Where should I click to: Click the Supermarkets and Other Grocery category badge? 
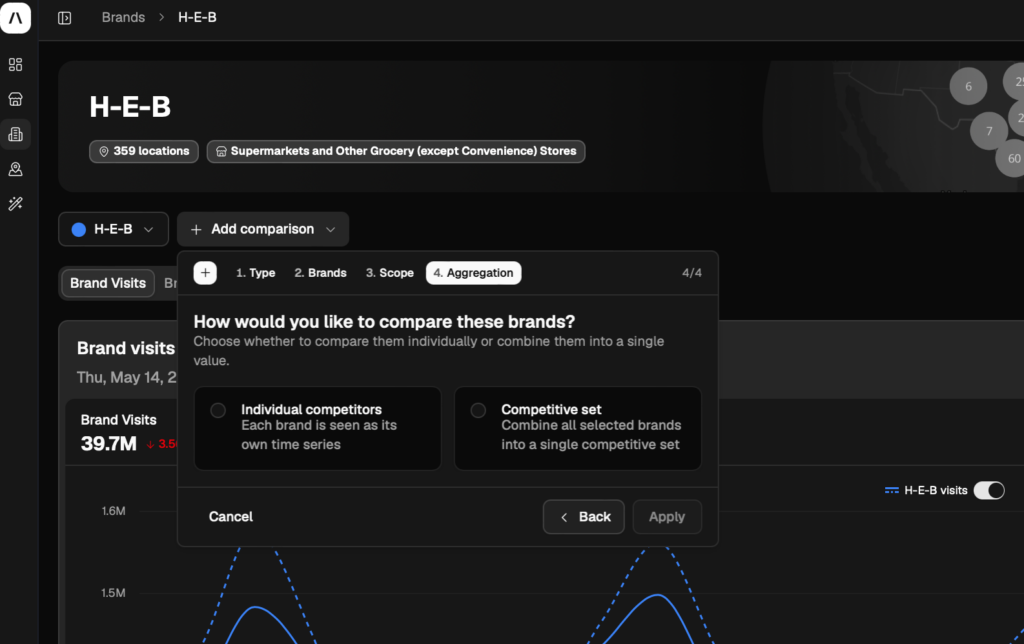396,152
